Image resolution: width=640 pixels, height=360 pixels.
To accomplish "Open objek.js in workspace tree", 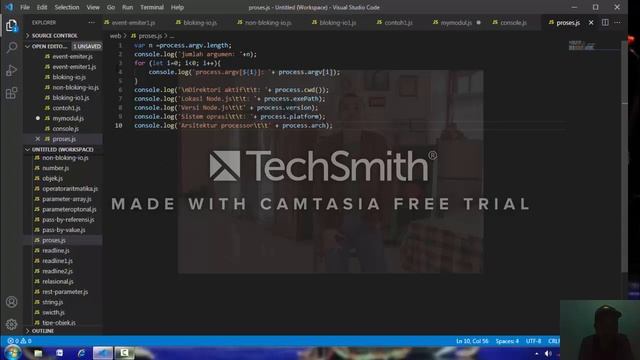I will [52, 178].
